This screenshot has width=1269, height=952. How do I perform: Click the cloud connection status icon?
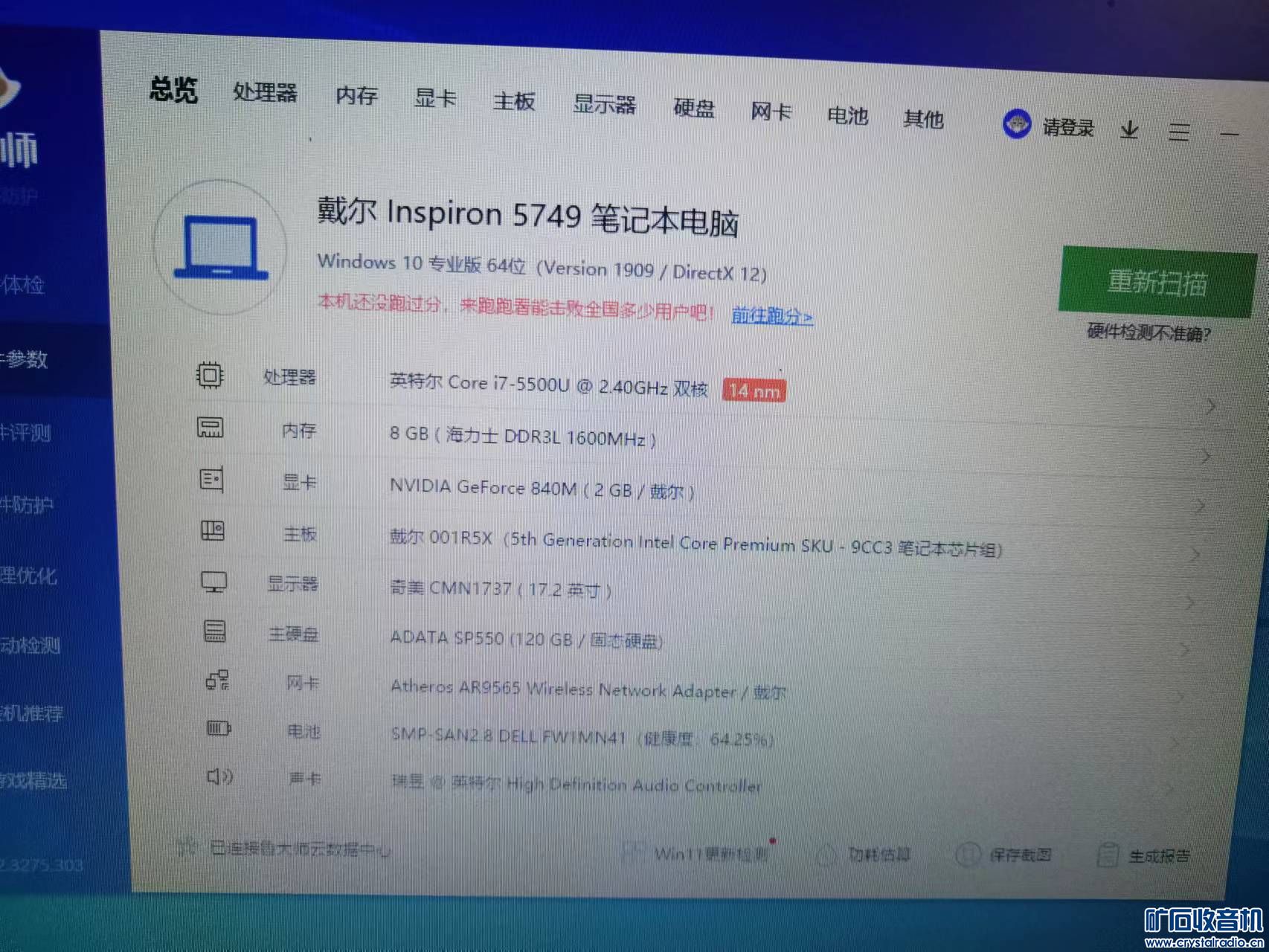pos(187,846)
